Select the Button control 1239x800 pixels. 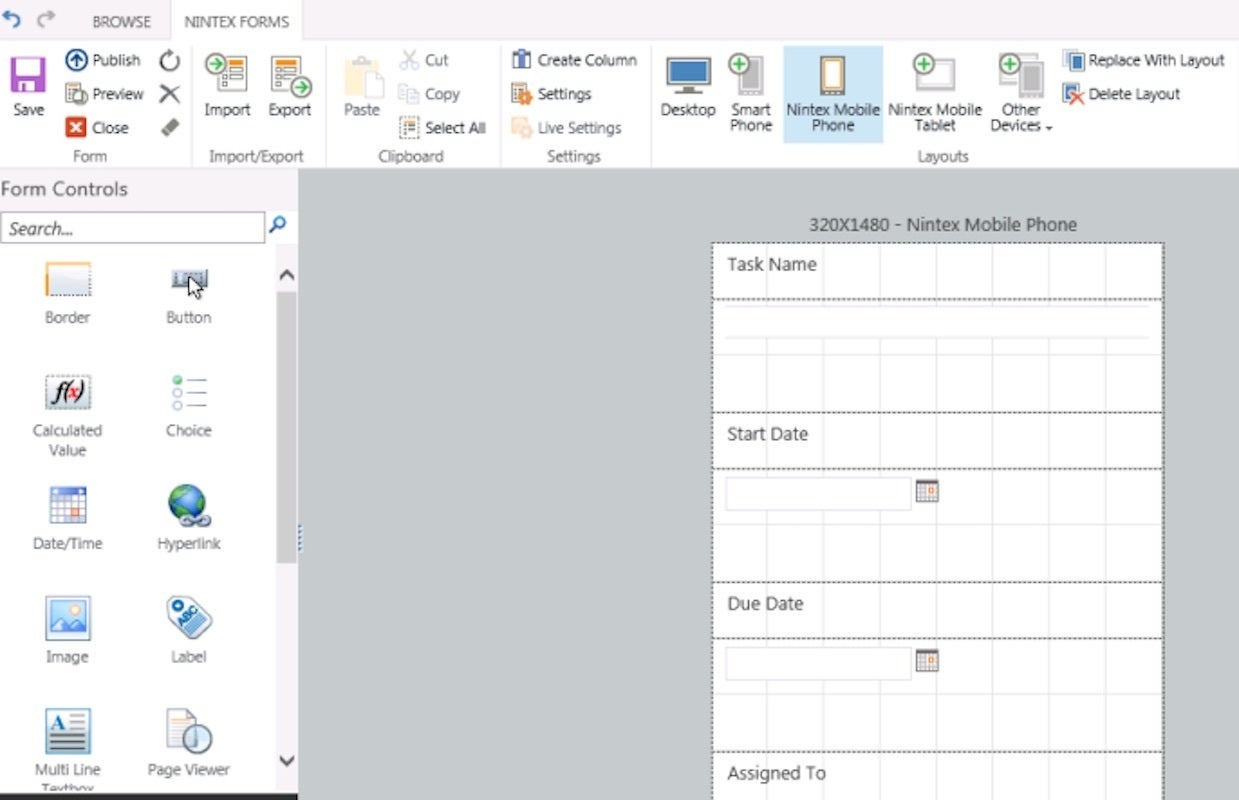tap(188, 294)
